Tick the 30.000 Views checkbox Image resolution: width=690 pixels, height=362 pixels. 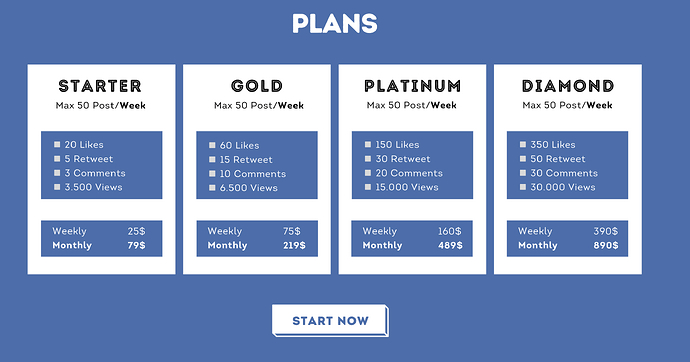523,187
